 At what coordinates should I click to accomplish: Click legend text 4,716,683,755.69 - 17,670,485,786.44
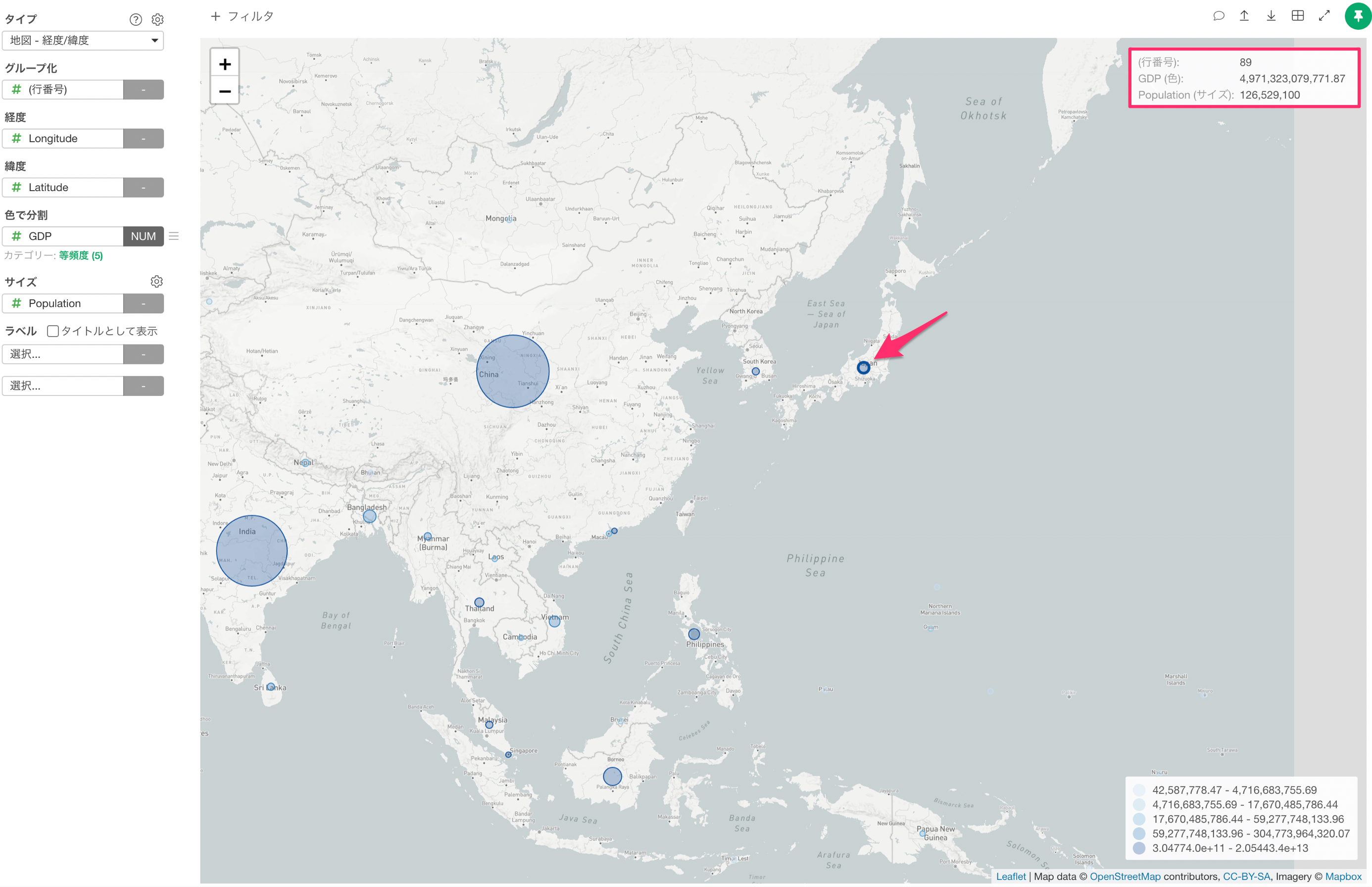(1244, 805)
